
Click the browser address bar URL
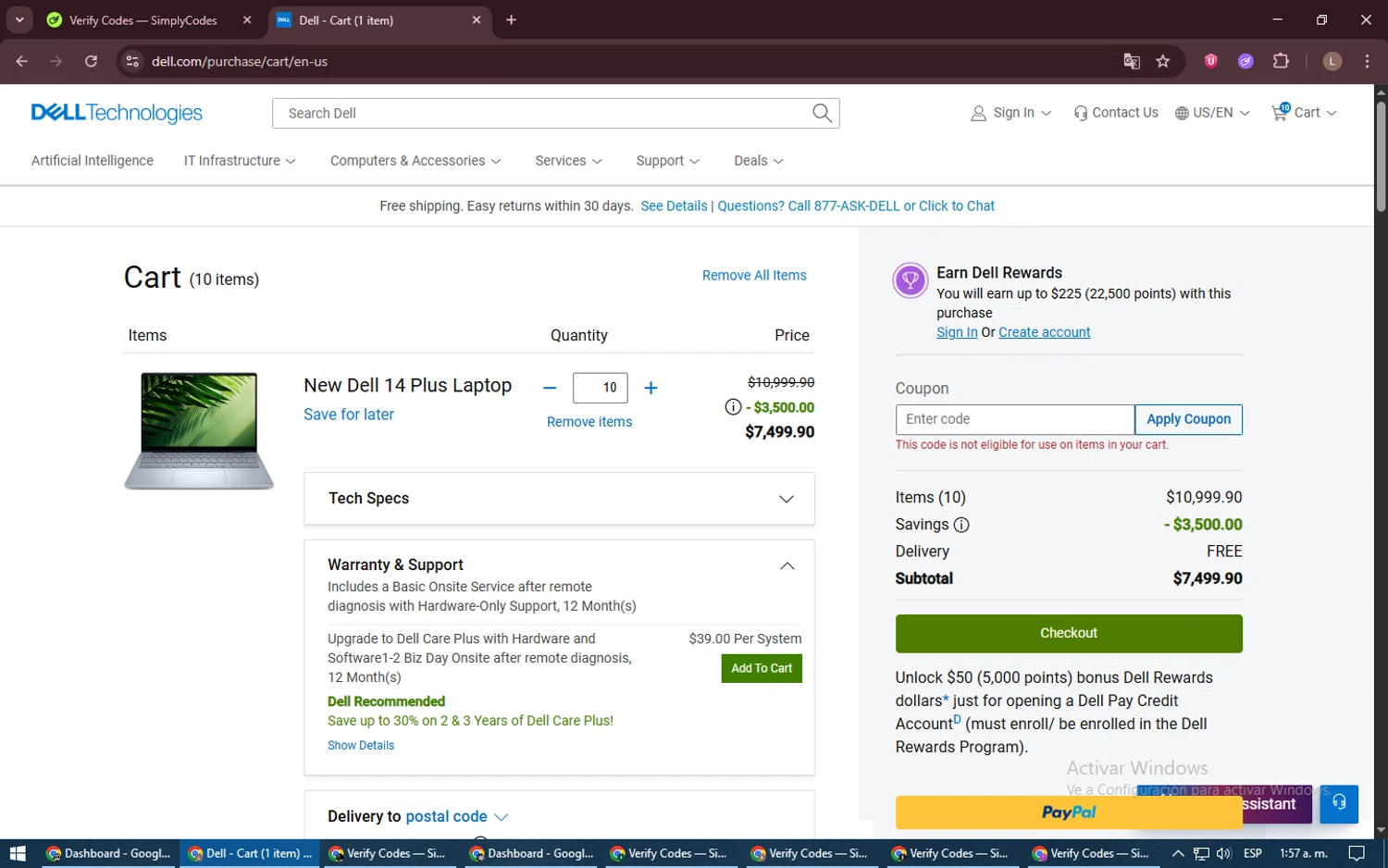[240, 61]
